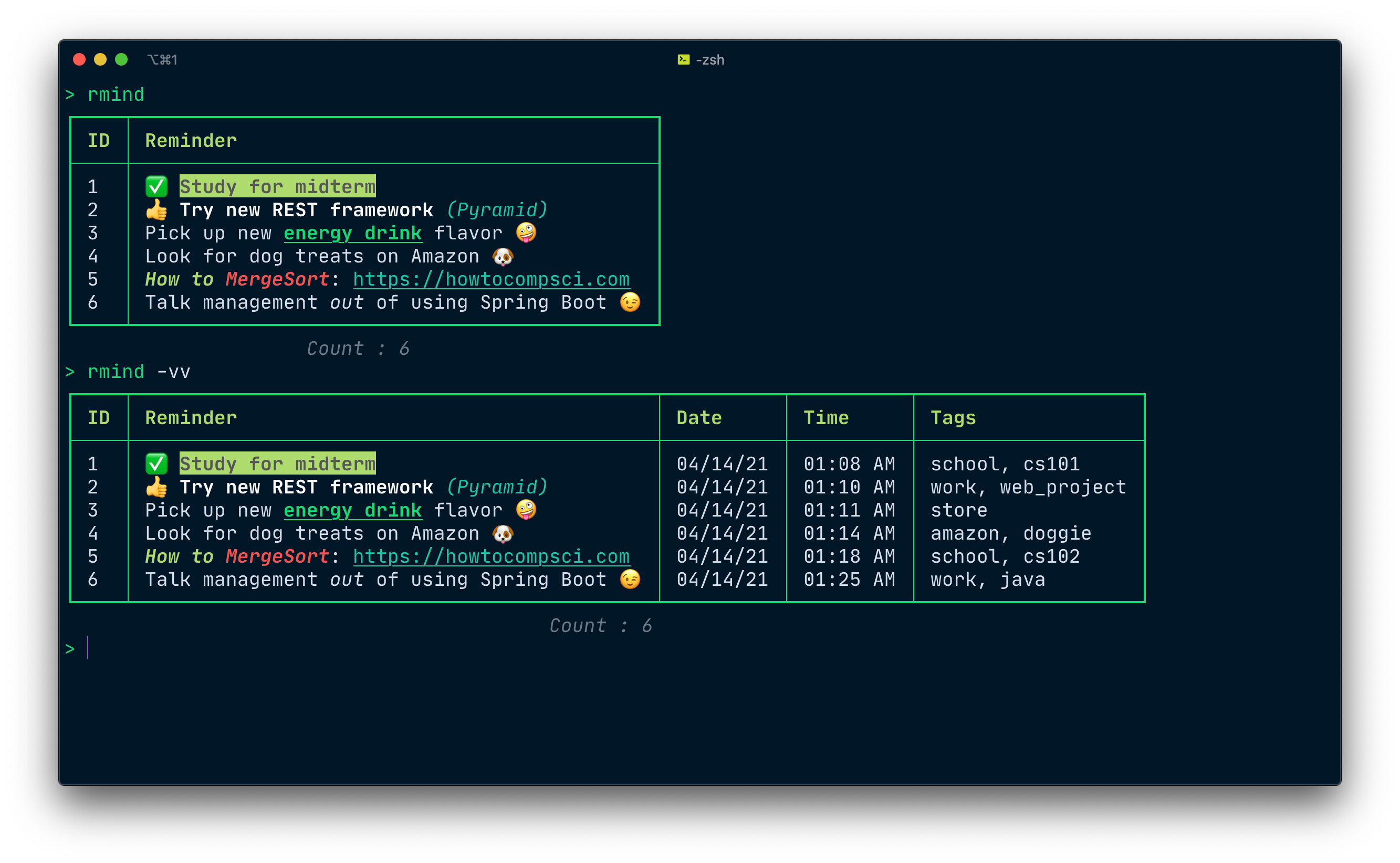This screenshot has width=1400, height=863.
Task: Open howtocompsci.com link in first table
Action: point(491,279)
